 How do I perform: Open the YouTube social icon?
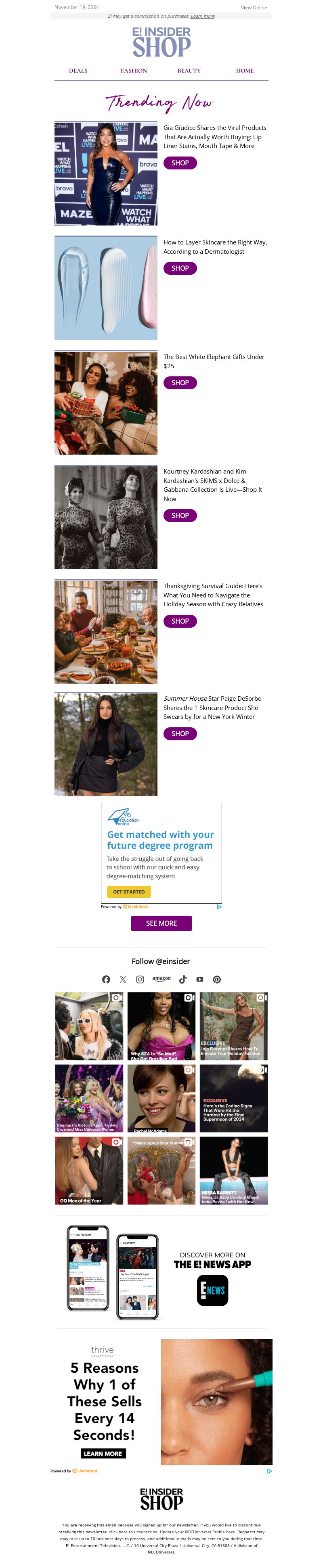(x=200, y=979)
